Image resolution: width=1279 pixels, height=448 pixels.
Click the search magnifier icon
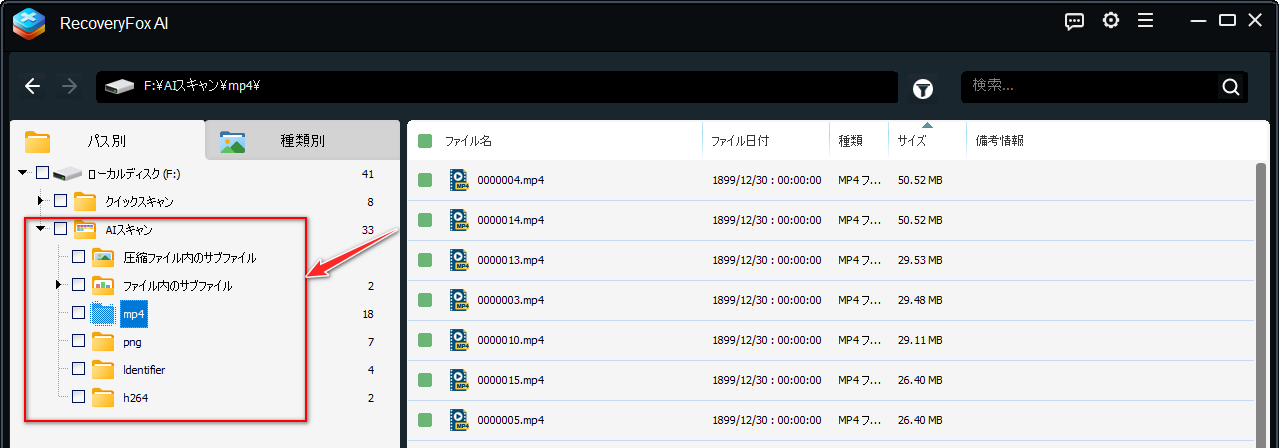pyautogui.click(x=1230, y=87)
